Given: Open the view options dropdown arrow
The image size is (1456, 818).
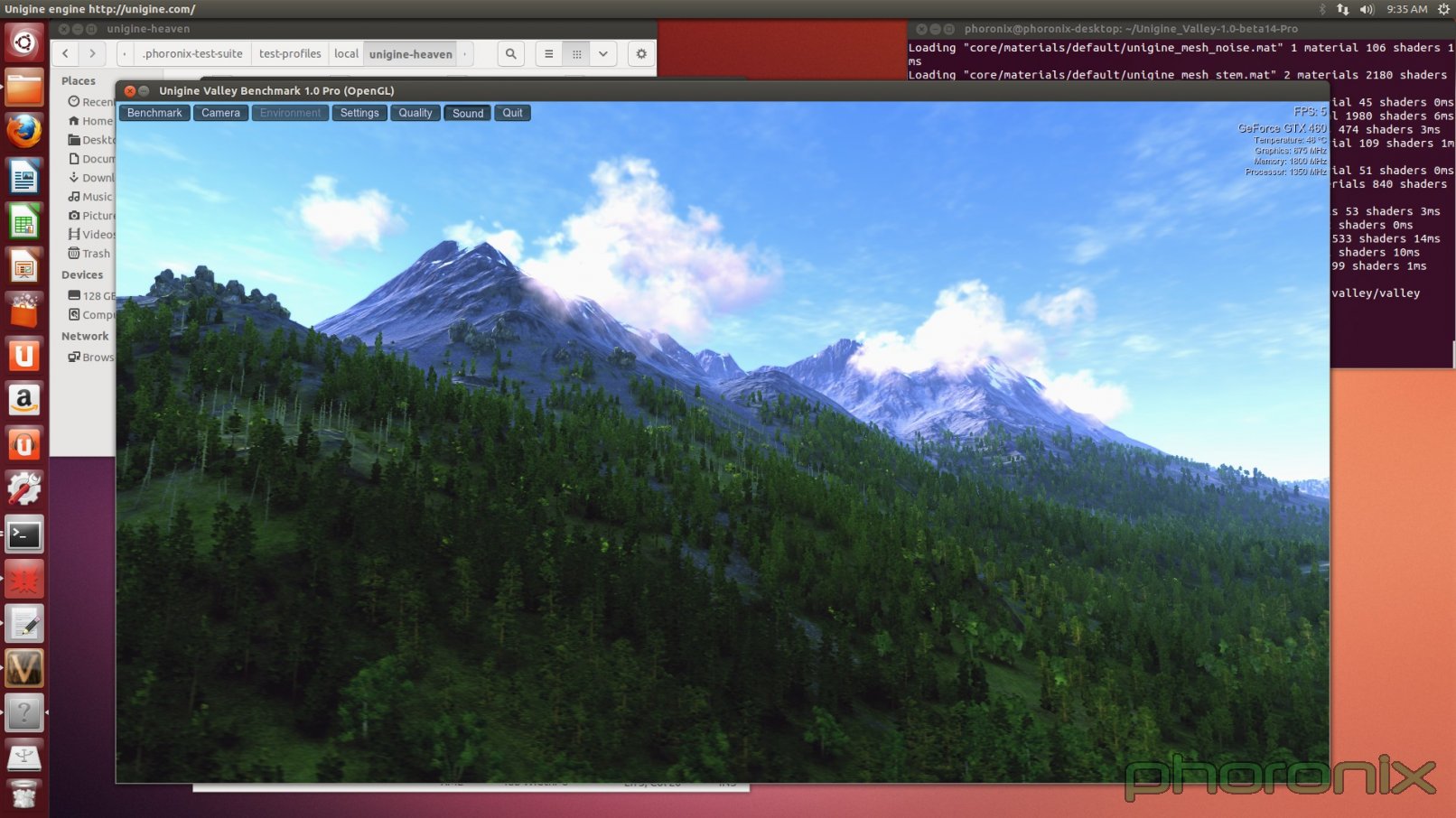Looking at the screenshot, I should [603, 54].
